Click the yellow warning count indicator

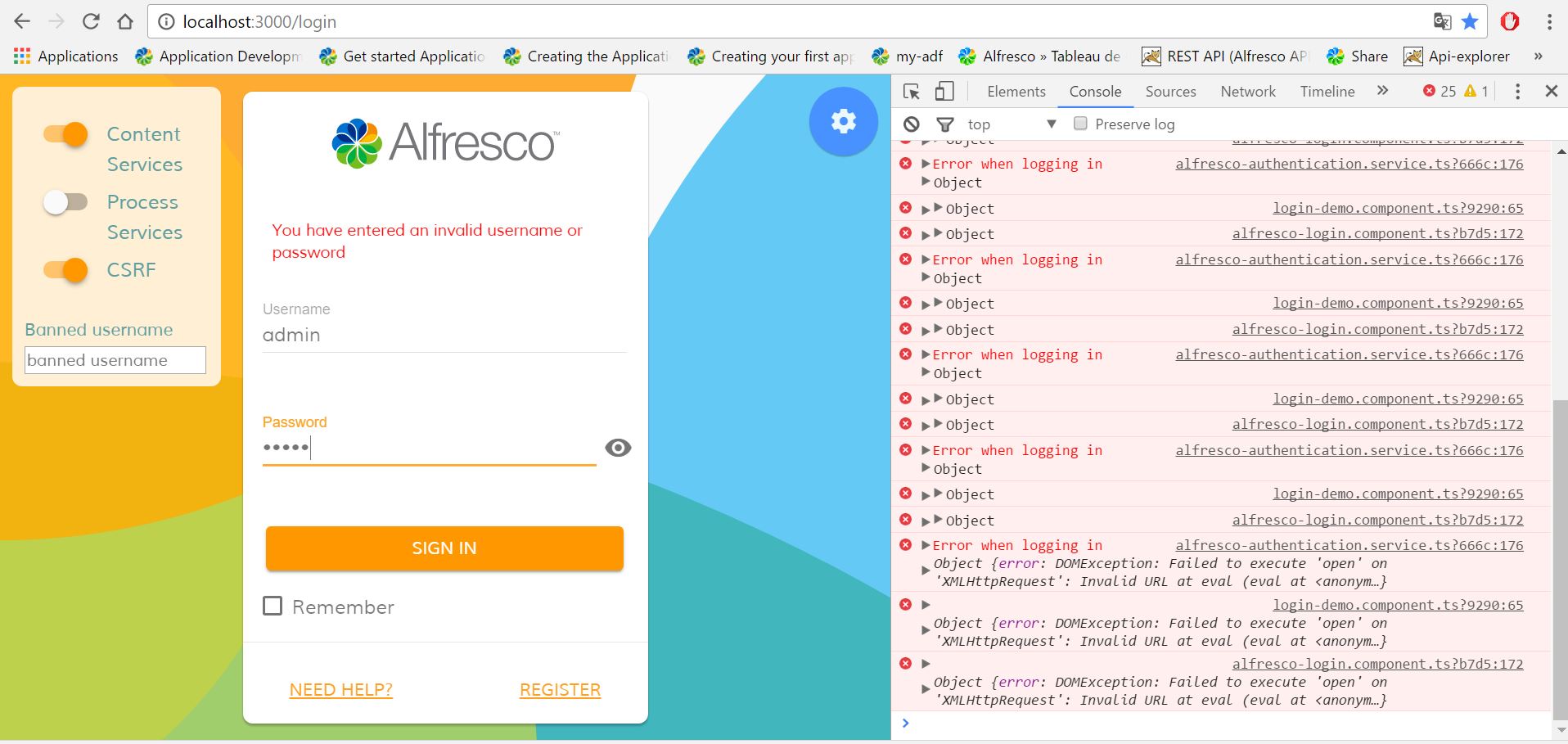pos(1476,91)
